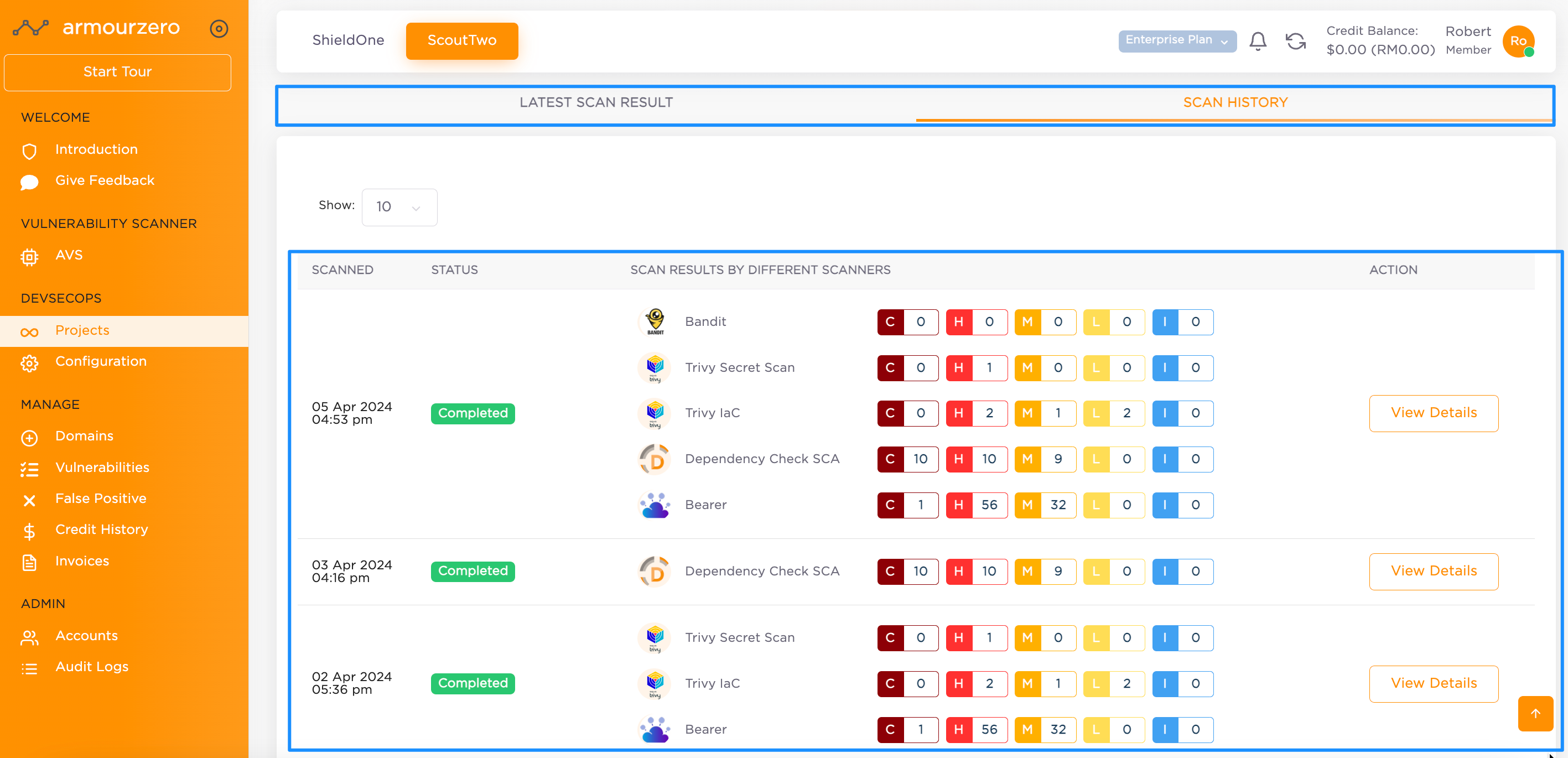Click the Give Feedback chat bubble icon
This screenshot has width=1568, height=758.
pyautogui.click(x=29, y=181)
